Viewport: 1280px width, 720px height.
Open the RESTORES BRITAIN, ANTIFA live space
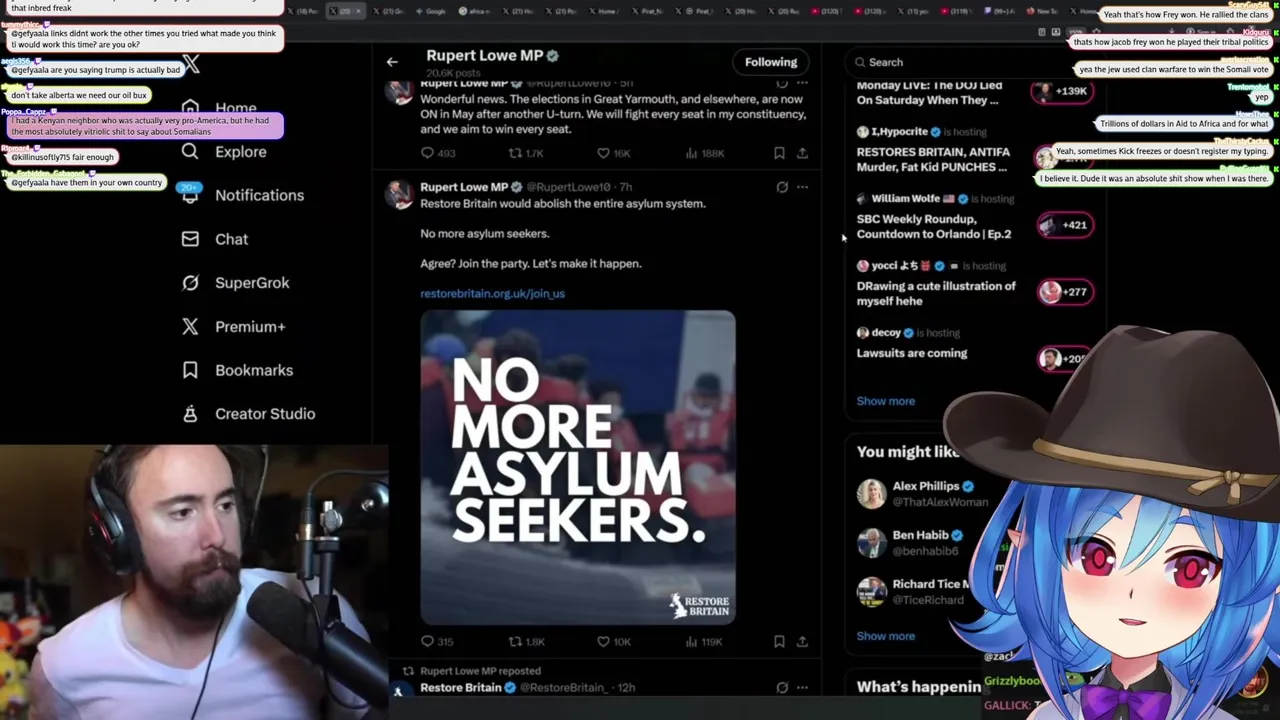[933, 159]
